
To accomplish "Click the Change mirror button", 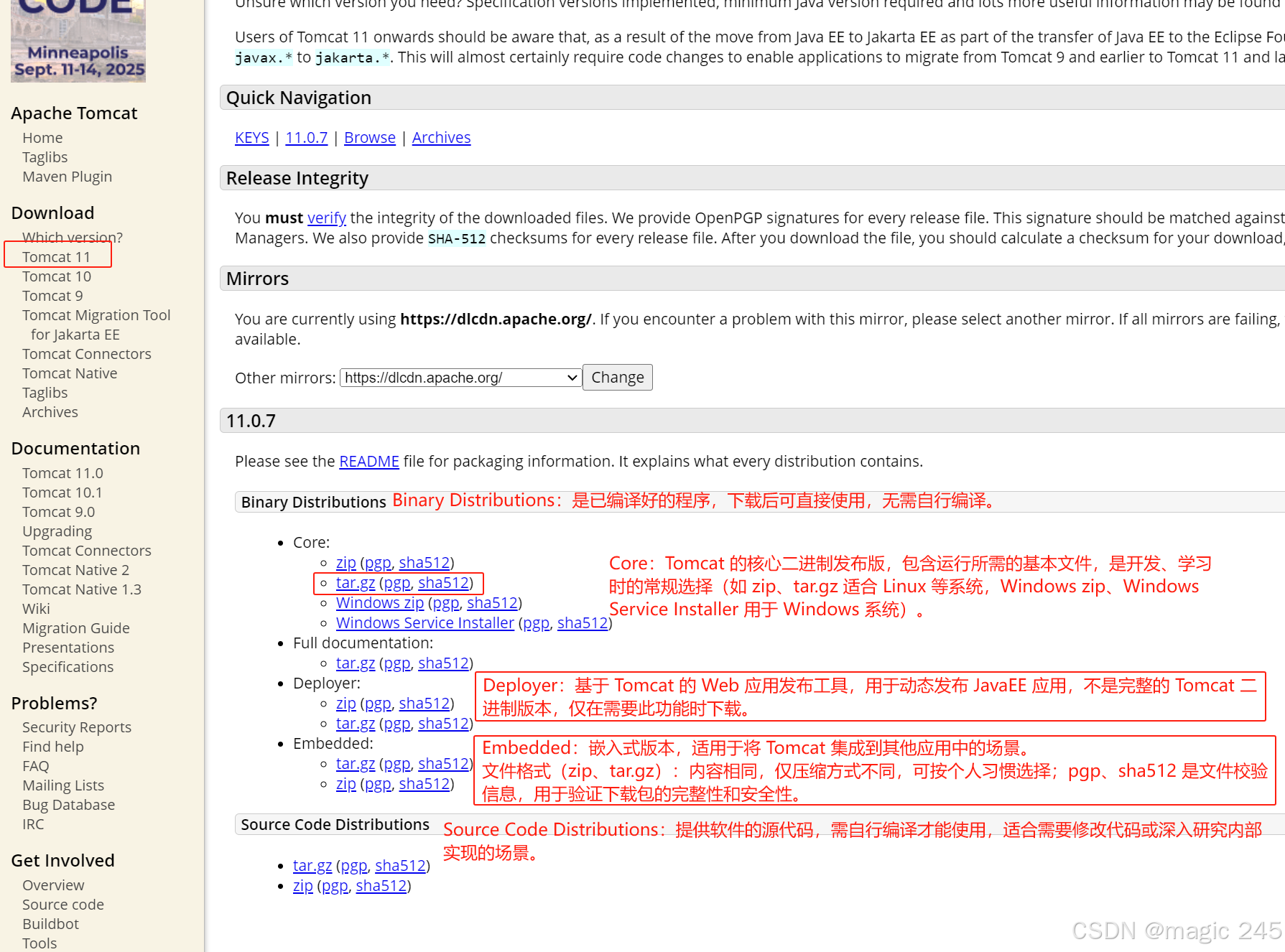I will (618, 378).
